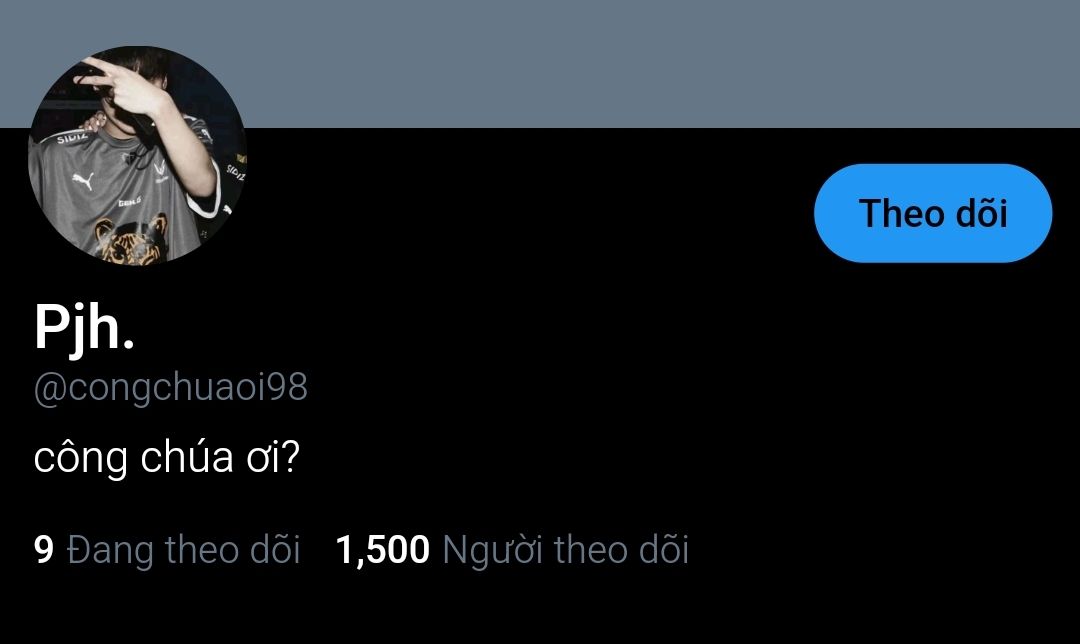Click the tiger graphic in the avatar
1080x644 pixels.
[132, 240]
